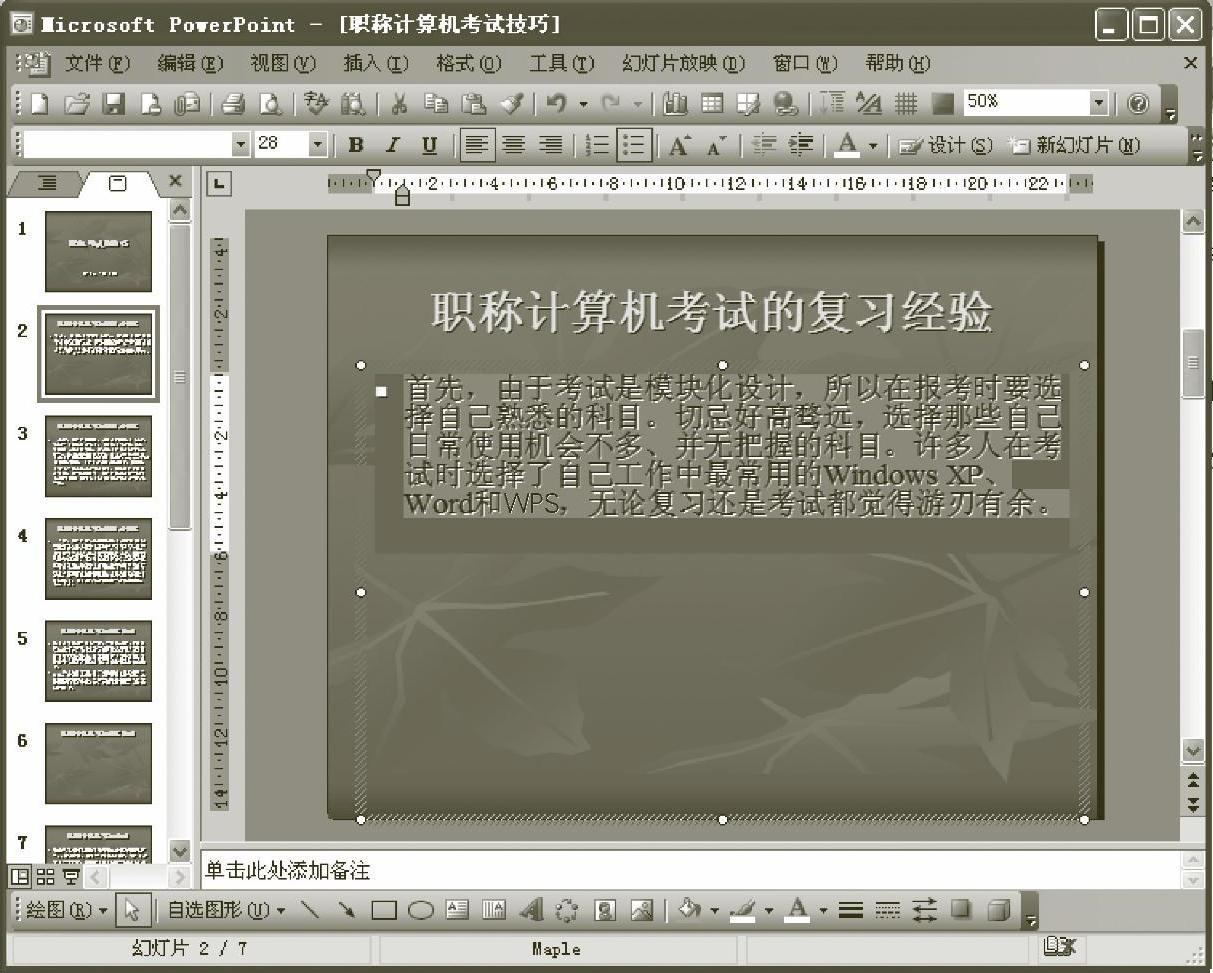This screenshot has height=973, width=1213.
Task: Select the Format Painter brush
Action: click(x=510, y=103)
